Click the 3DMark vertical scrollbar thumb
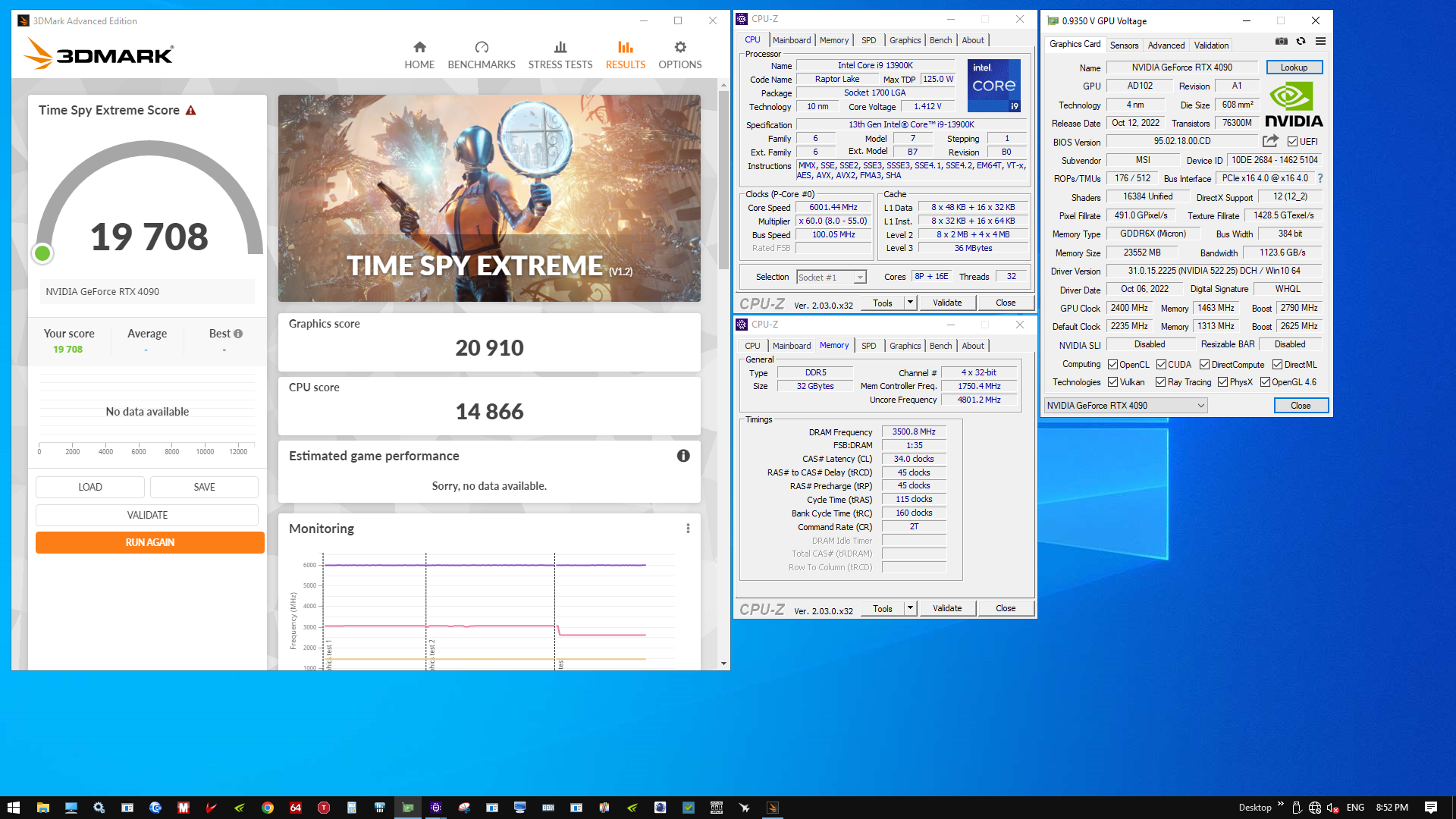The width and height of the screenshot is (1456, 819). (724, 180)
